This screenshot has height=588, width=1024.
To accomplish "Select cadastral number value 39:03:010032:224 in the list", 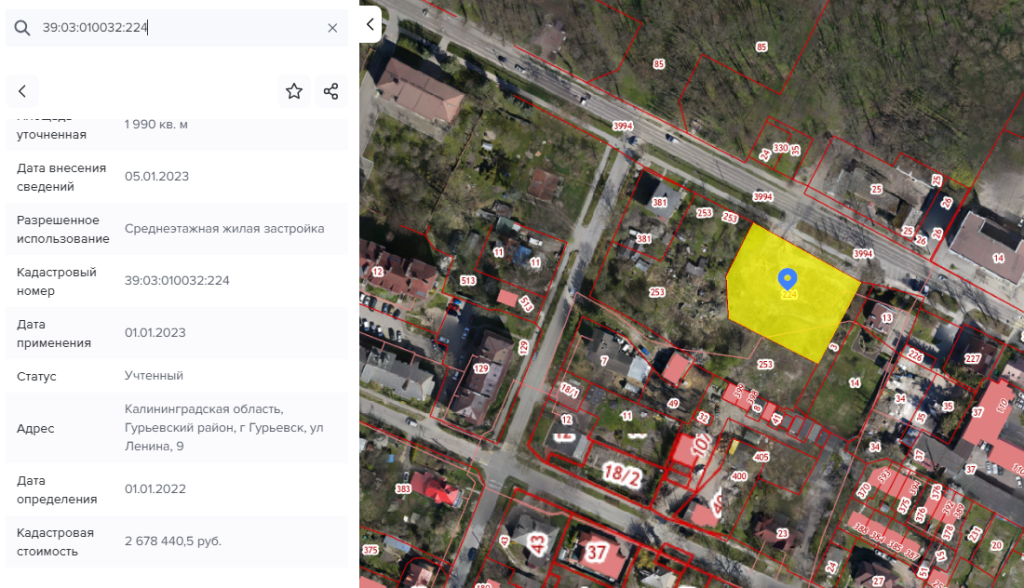I will tap(177, 281).
